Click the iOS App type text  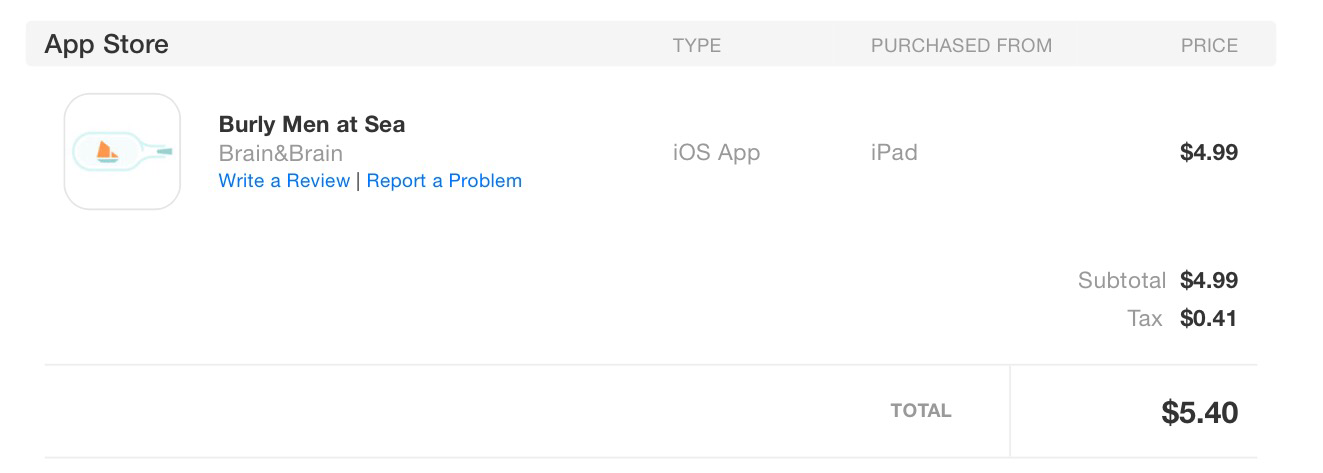point(716,153)
